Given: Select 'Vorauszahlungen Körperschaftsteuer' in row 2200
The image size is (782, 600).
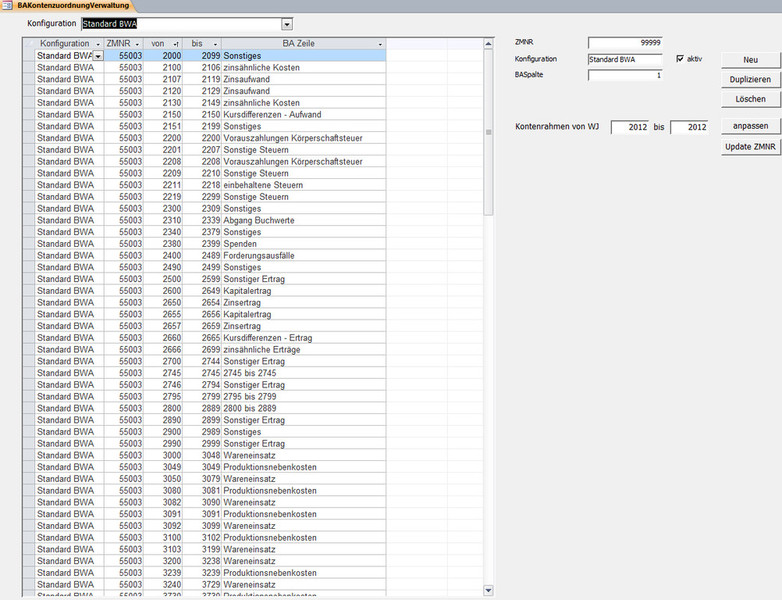Looking at the screenshot, I should click(x=304, y=138).
